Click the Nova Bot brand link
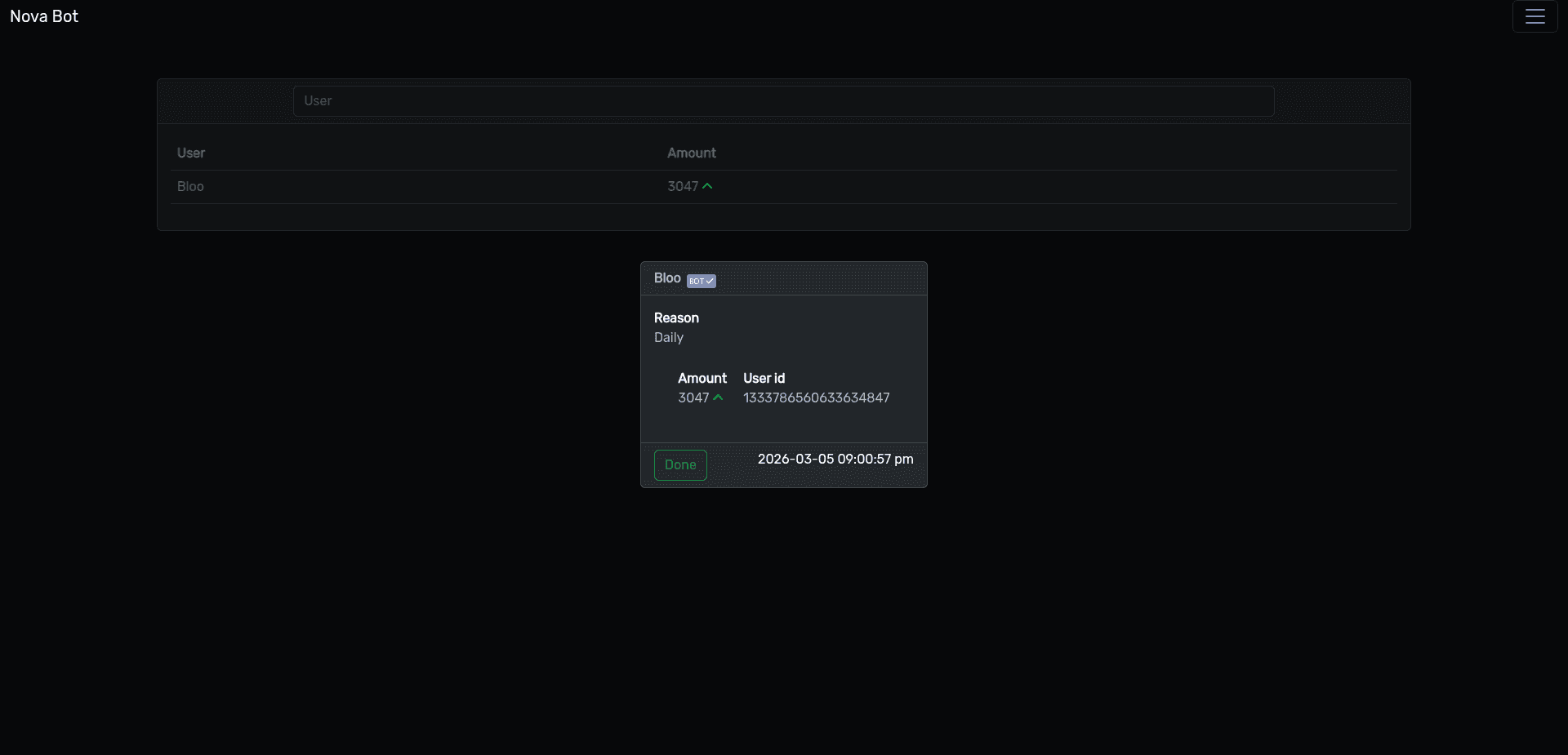 point(44,16)
